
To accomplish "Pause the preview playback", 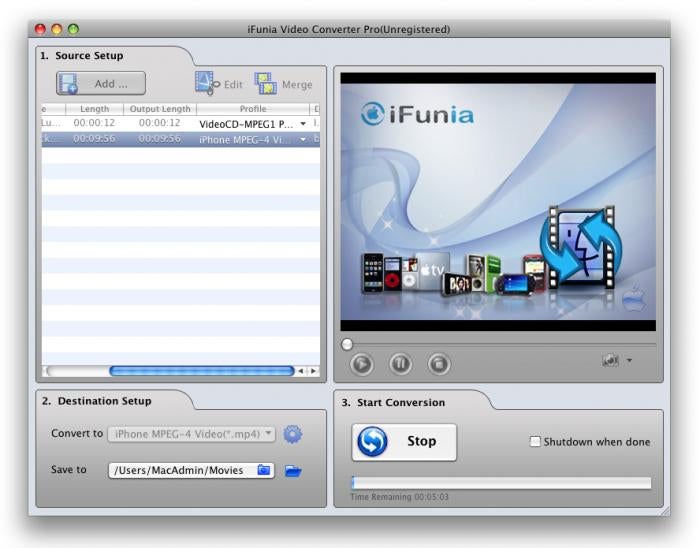I will (400, 364).
